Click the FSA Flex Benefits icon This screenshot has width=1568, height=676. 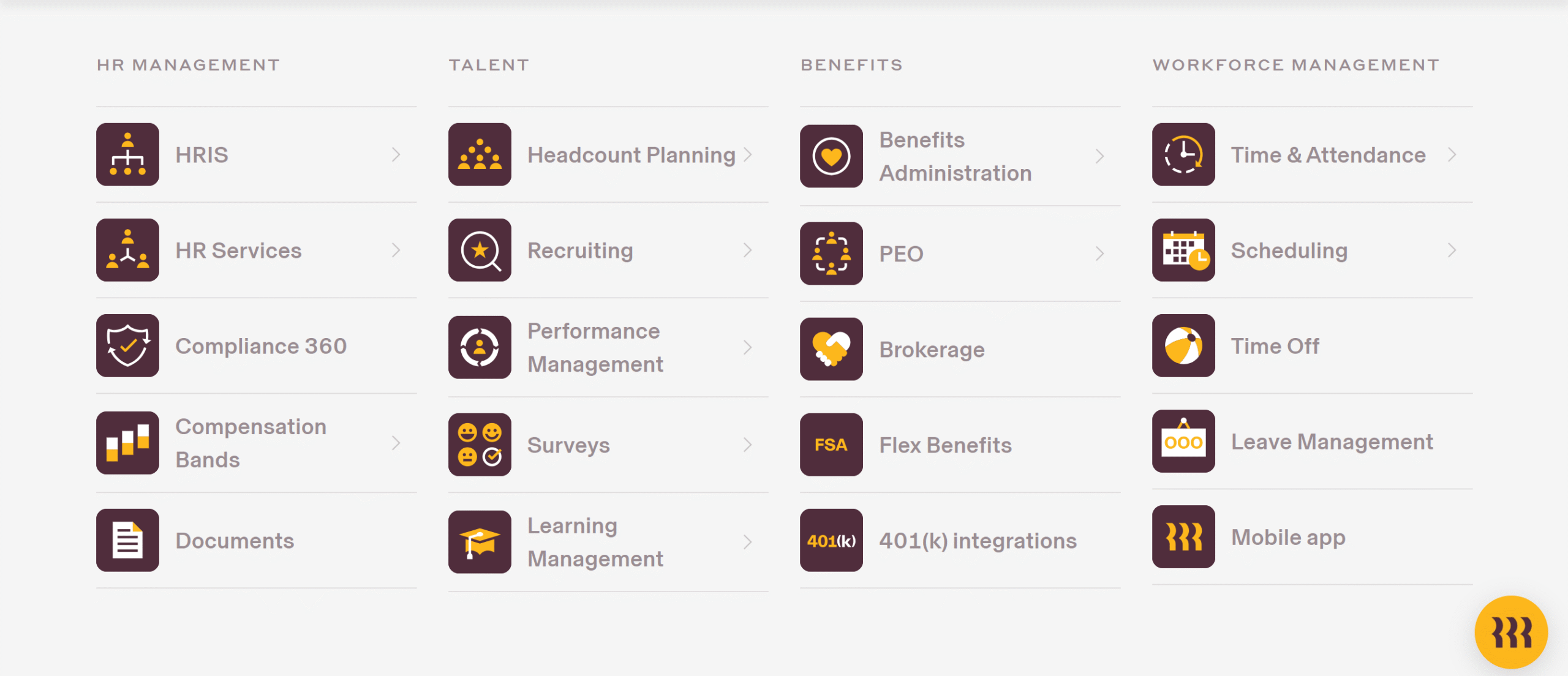click(x=831, y=445)
